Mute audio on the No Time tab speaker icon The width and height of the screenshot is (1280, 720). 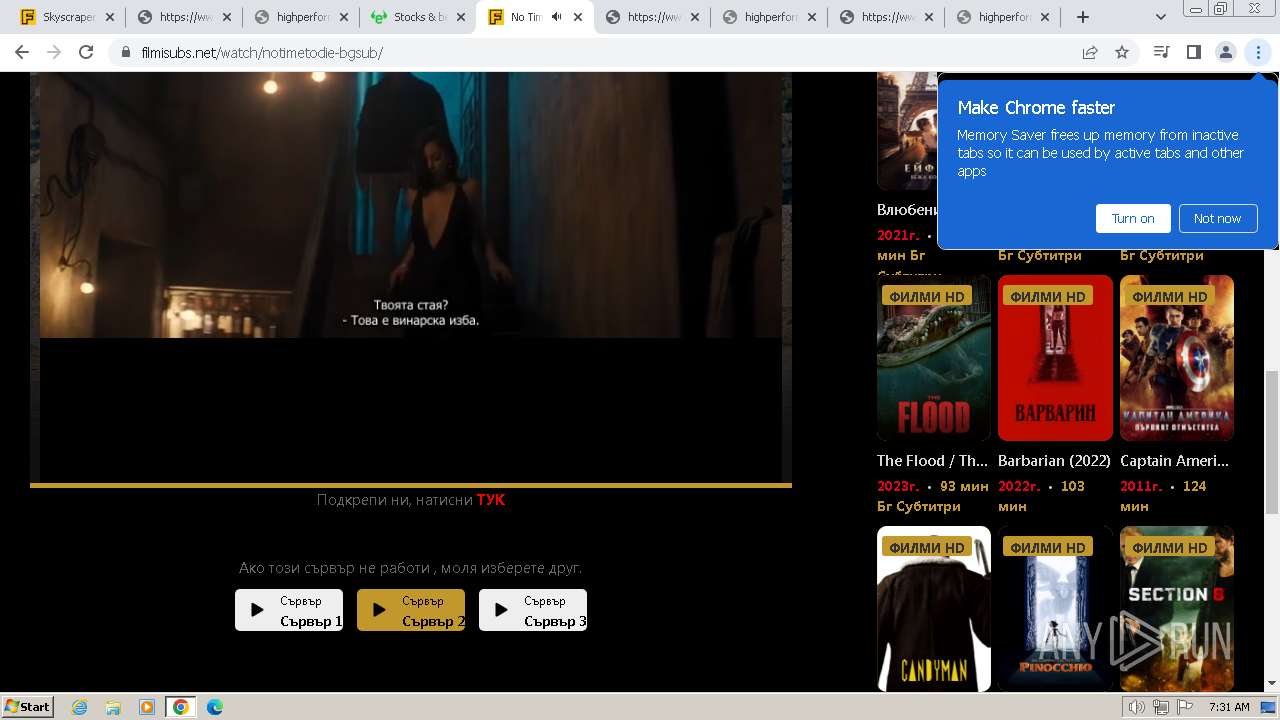pyautogui.click(x=556, y=17)
